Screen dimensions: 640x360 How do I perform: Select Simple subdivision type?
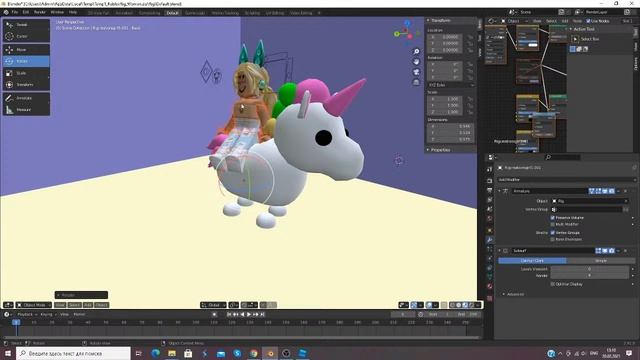click(x=601, y=260)
